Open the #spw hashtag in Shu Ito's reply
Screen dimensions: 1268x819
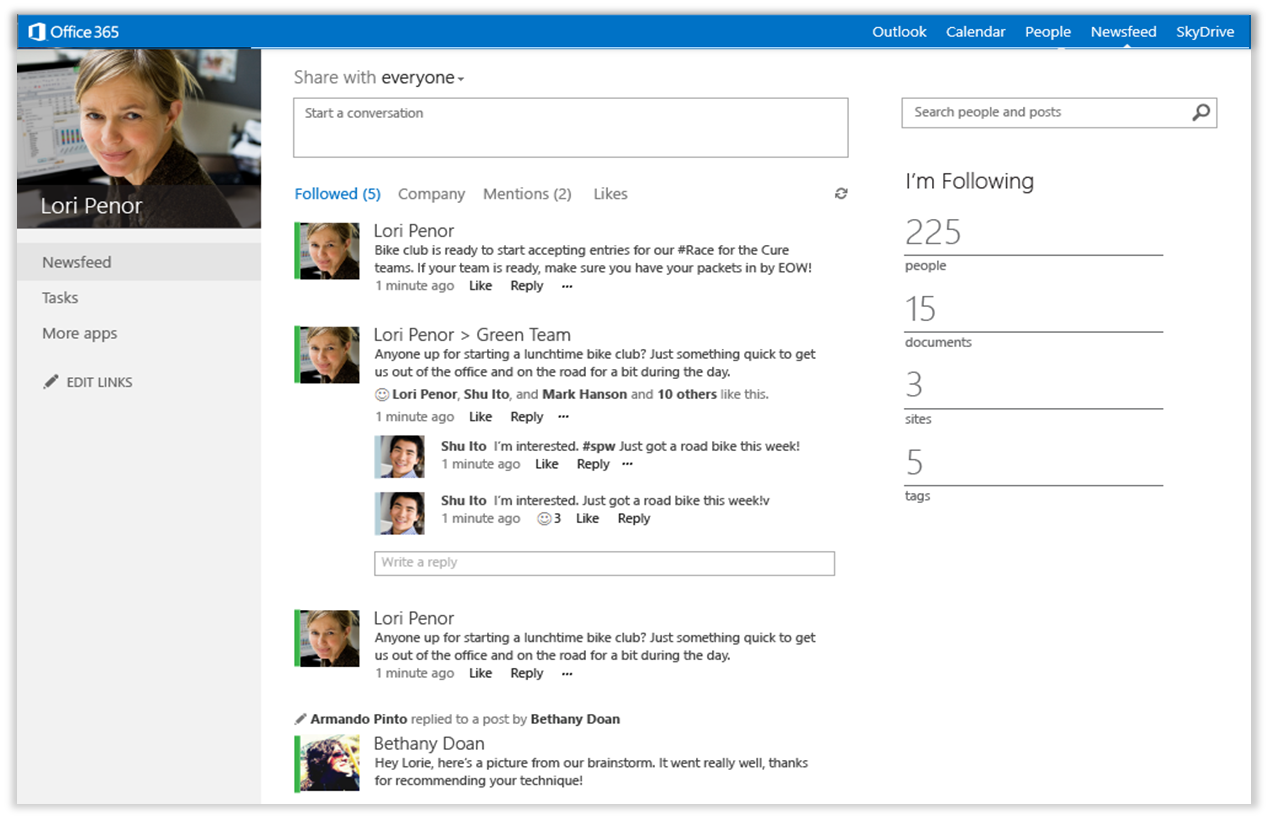point(598,446)
